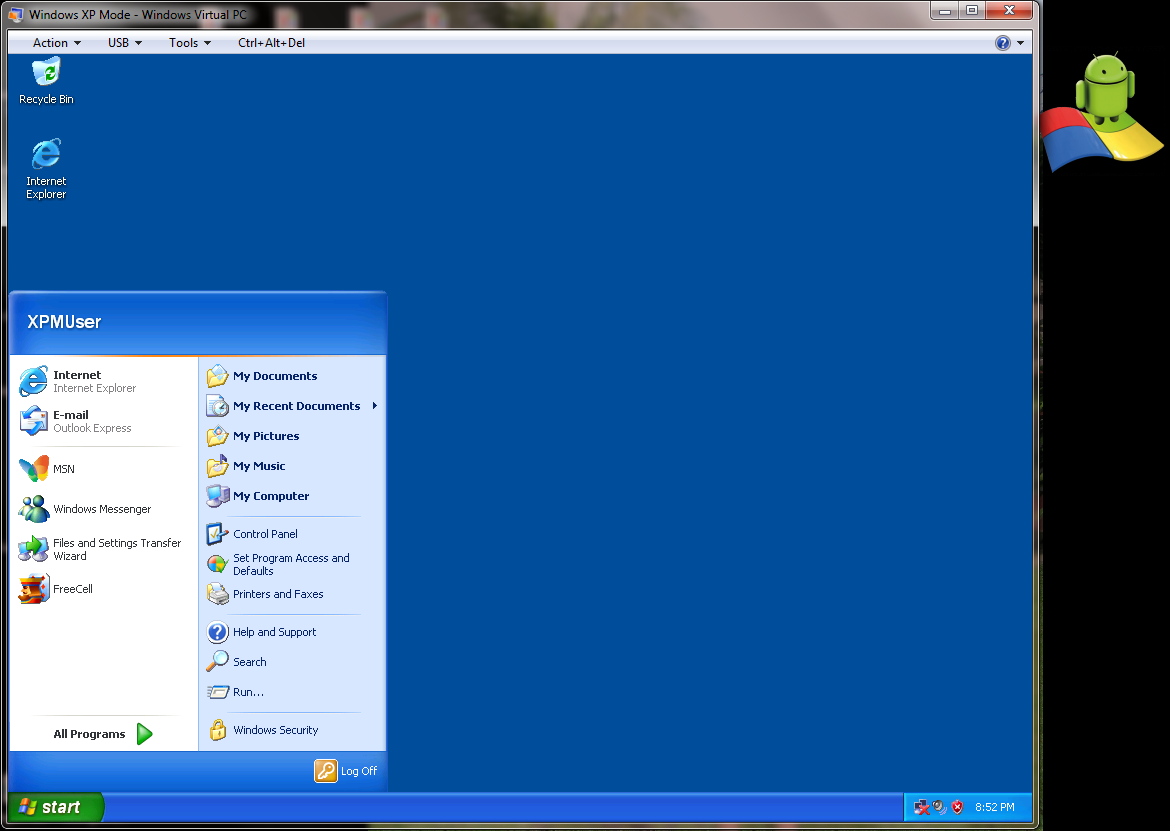Click the red security shield tray icon
This screenshot has width=1170, height=831.
coord(957,807)
